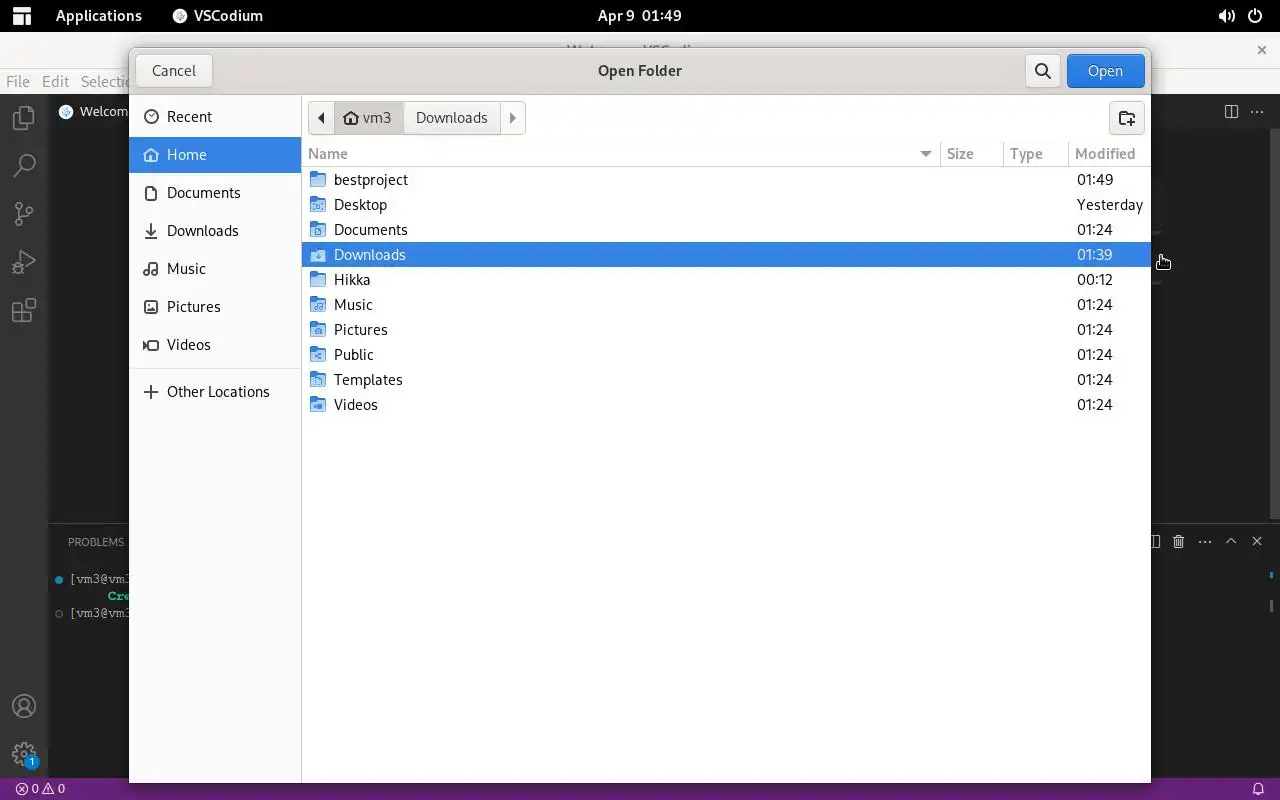Select the bestproject folder icon
Screen dimensions: 1280x800
318,180
